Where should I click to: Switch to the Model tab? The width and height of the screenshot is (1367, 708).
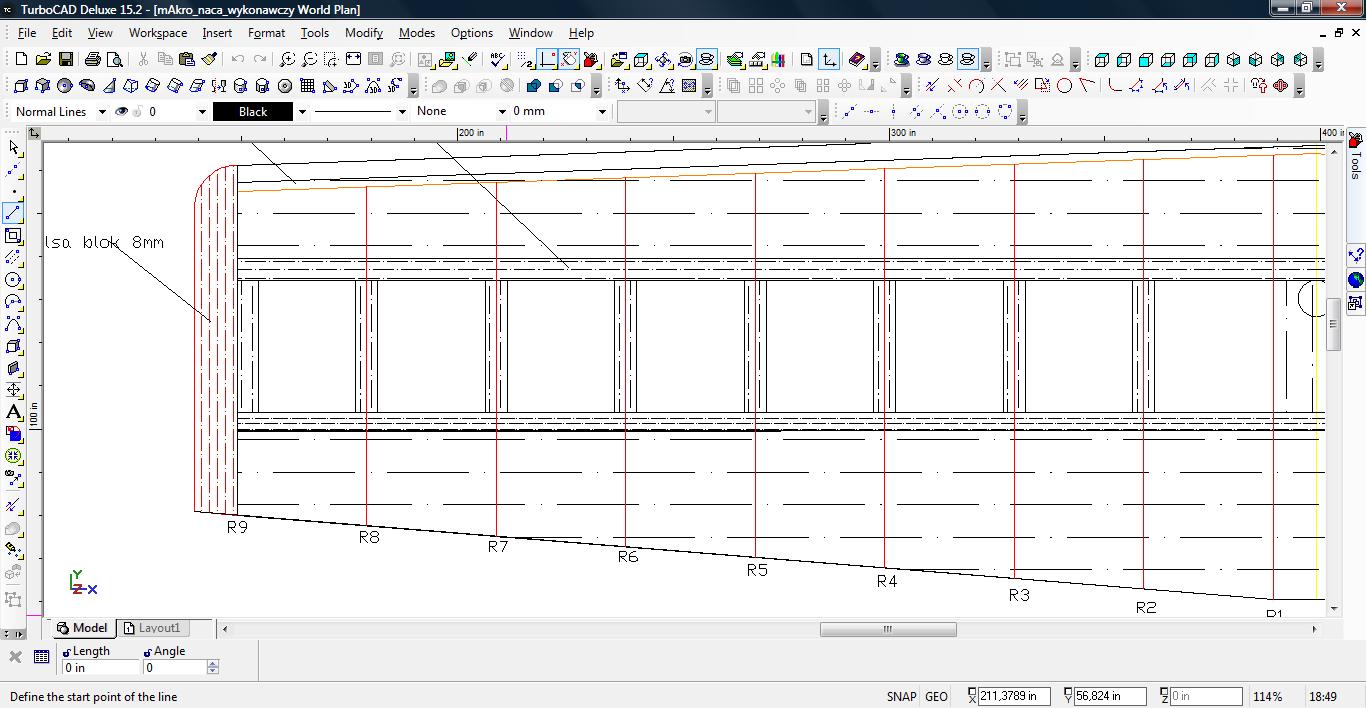pos(82,628)
